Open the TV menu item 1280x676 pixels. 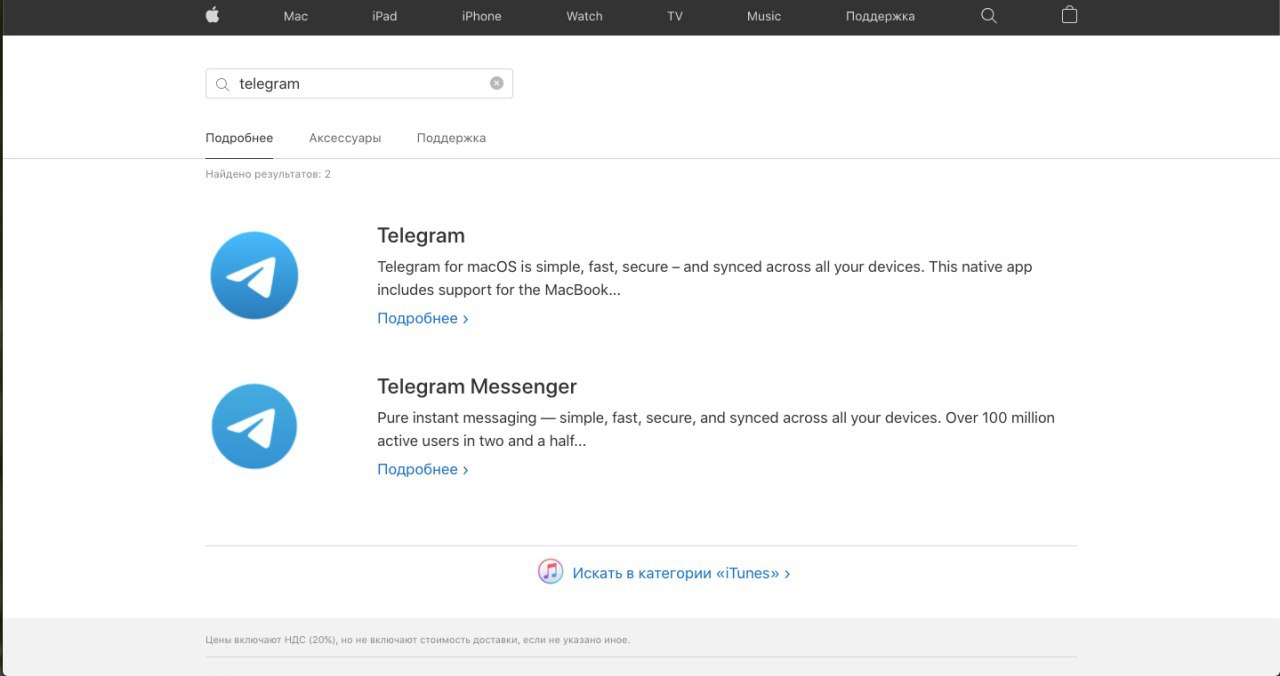click(675, 16)
